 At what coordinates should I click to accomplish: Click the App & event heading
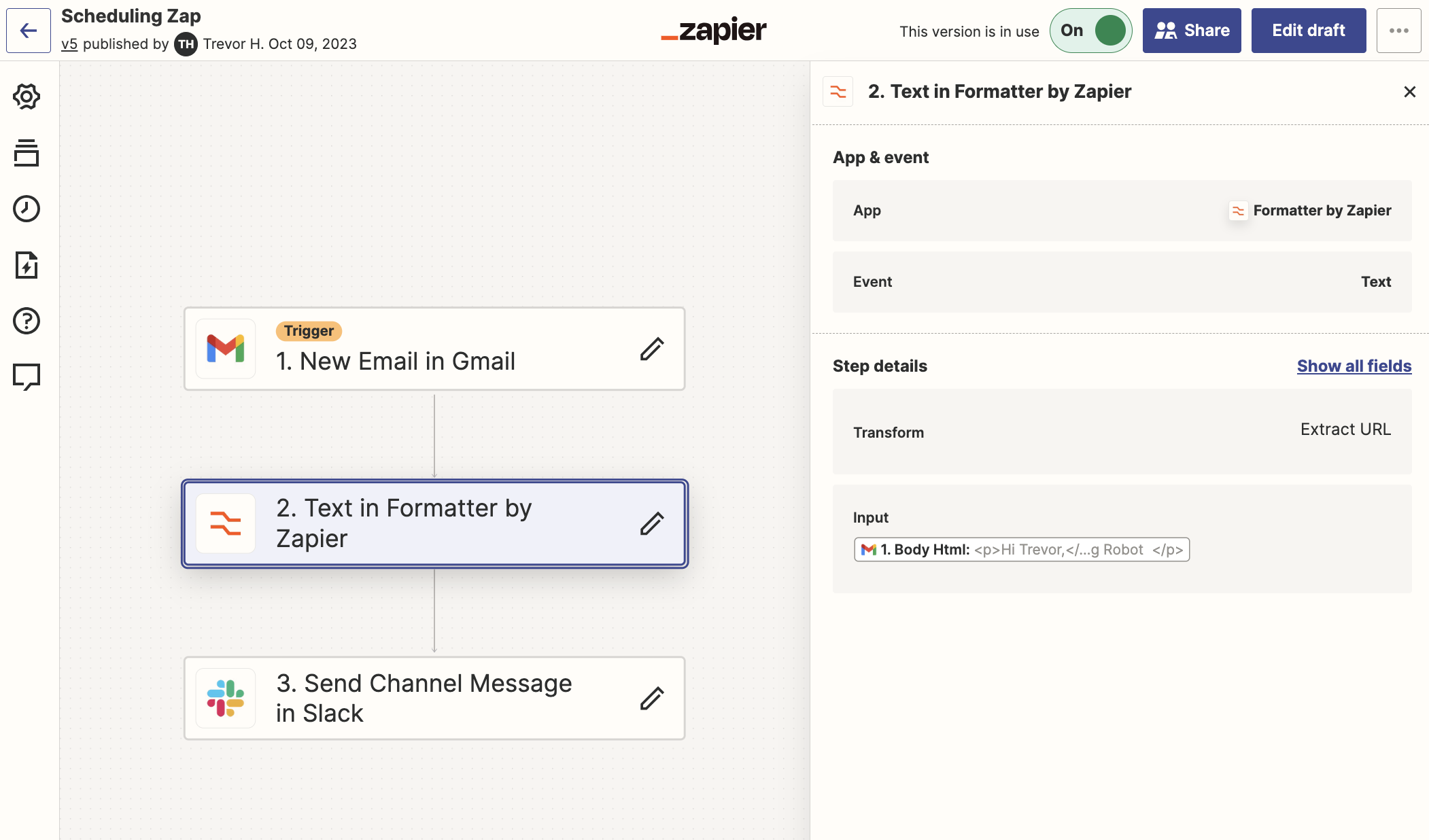[880, 157]
